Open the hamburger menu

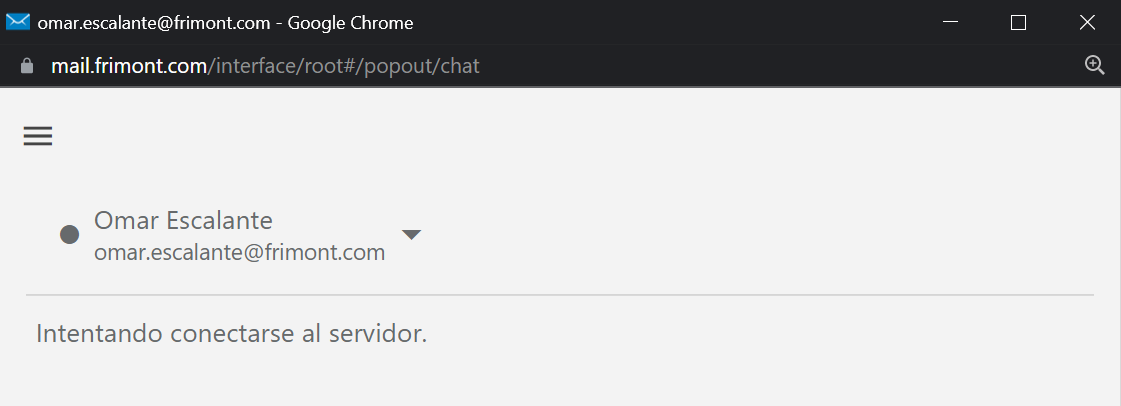[38, 137]
